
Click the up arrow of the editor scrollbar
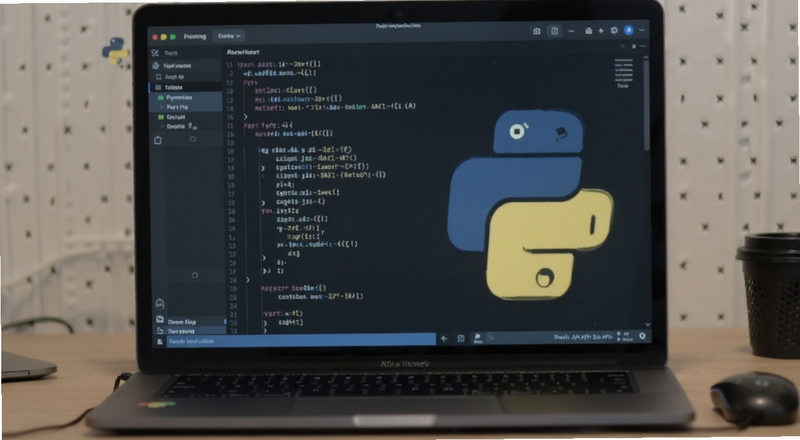pyautogui.click(x=646, y=57)
